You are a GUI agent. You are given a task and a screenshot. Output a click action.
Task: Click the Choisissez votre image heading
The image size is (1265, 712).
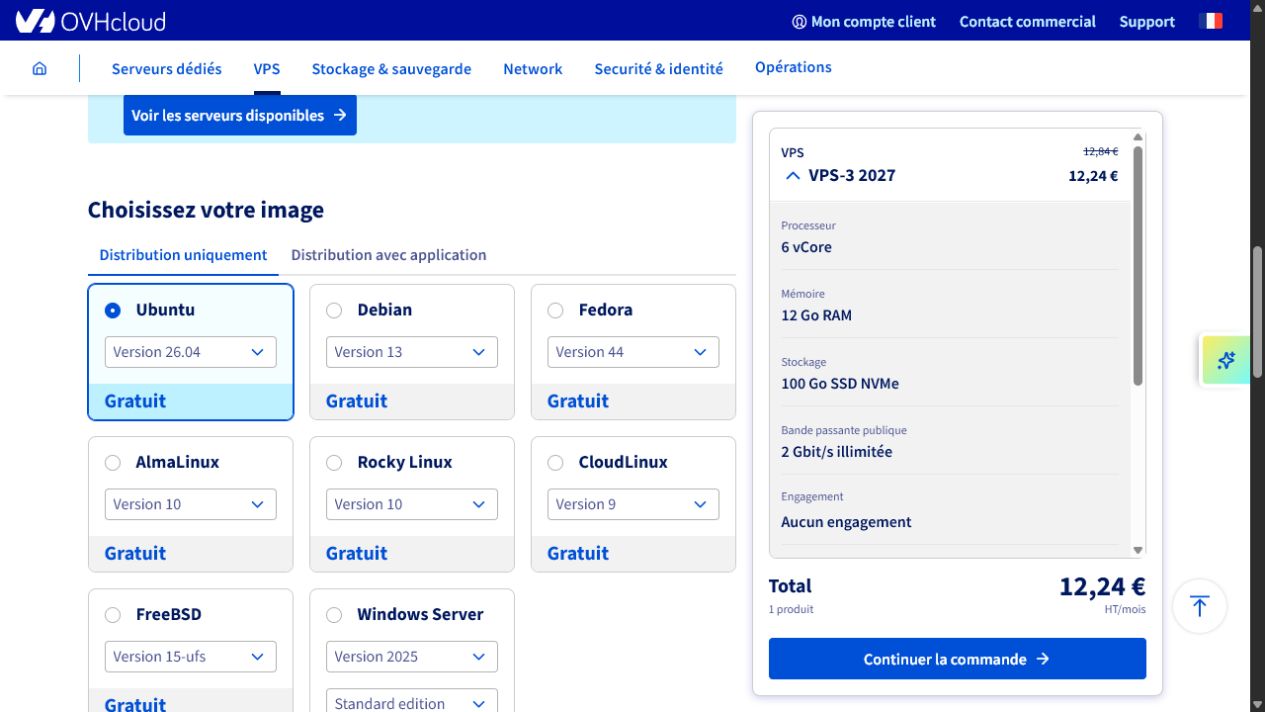pyautogui.click(x=206, y=210)
